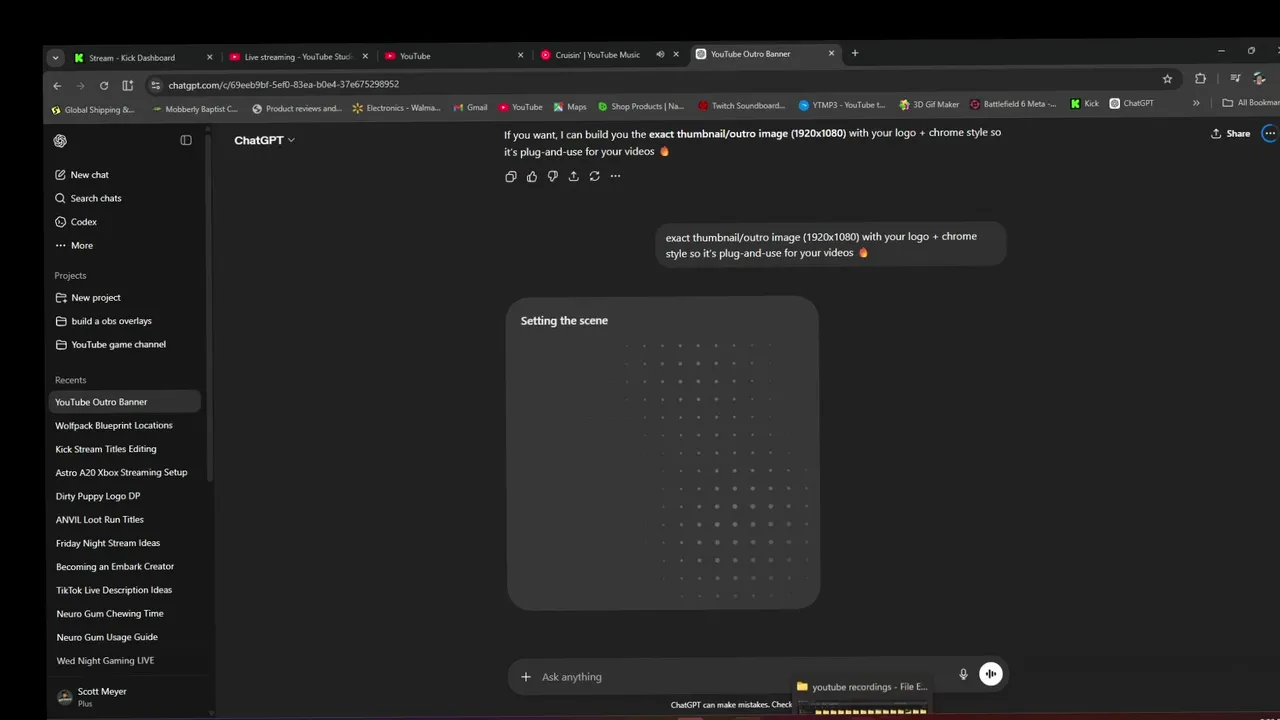Open YTMP3 bookmark
Image resolution: width=1280 pixels, height=720 pixels.
tap(842, 104)
